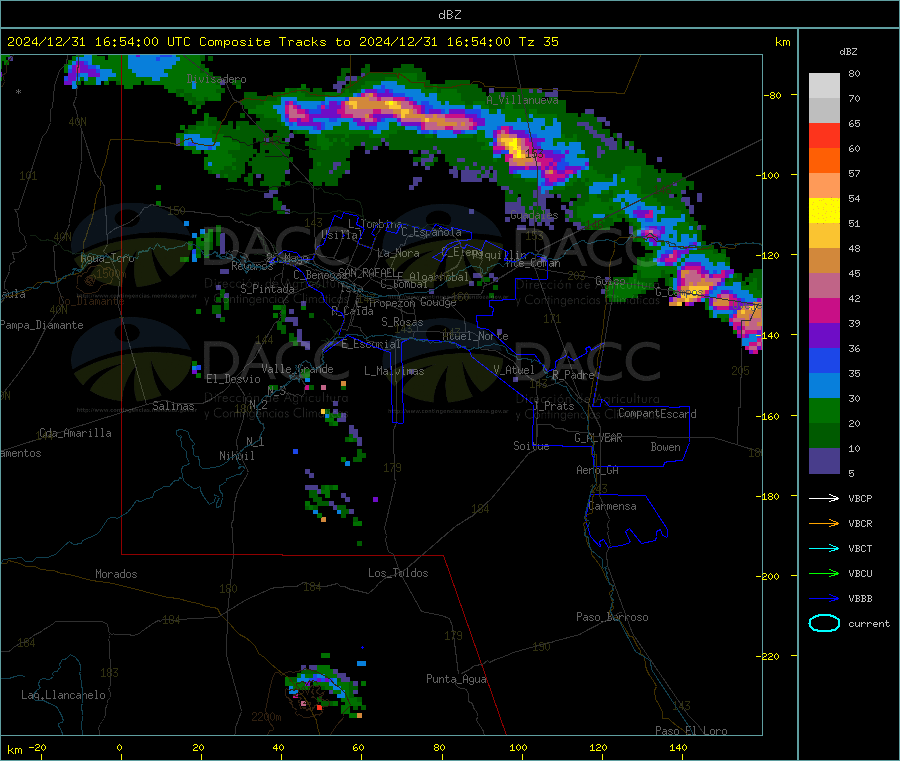Click the Paso_El_Loro label

coord(691,731)
